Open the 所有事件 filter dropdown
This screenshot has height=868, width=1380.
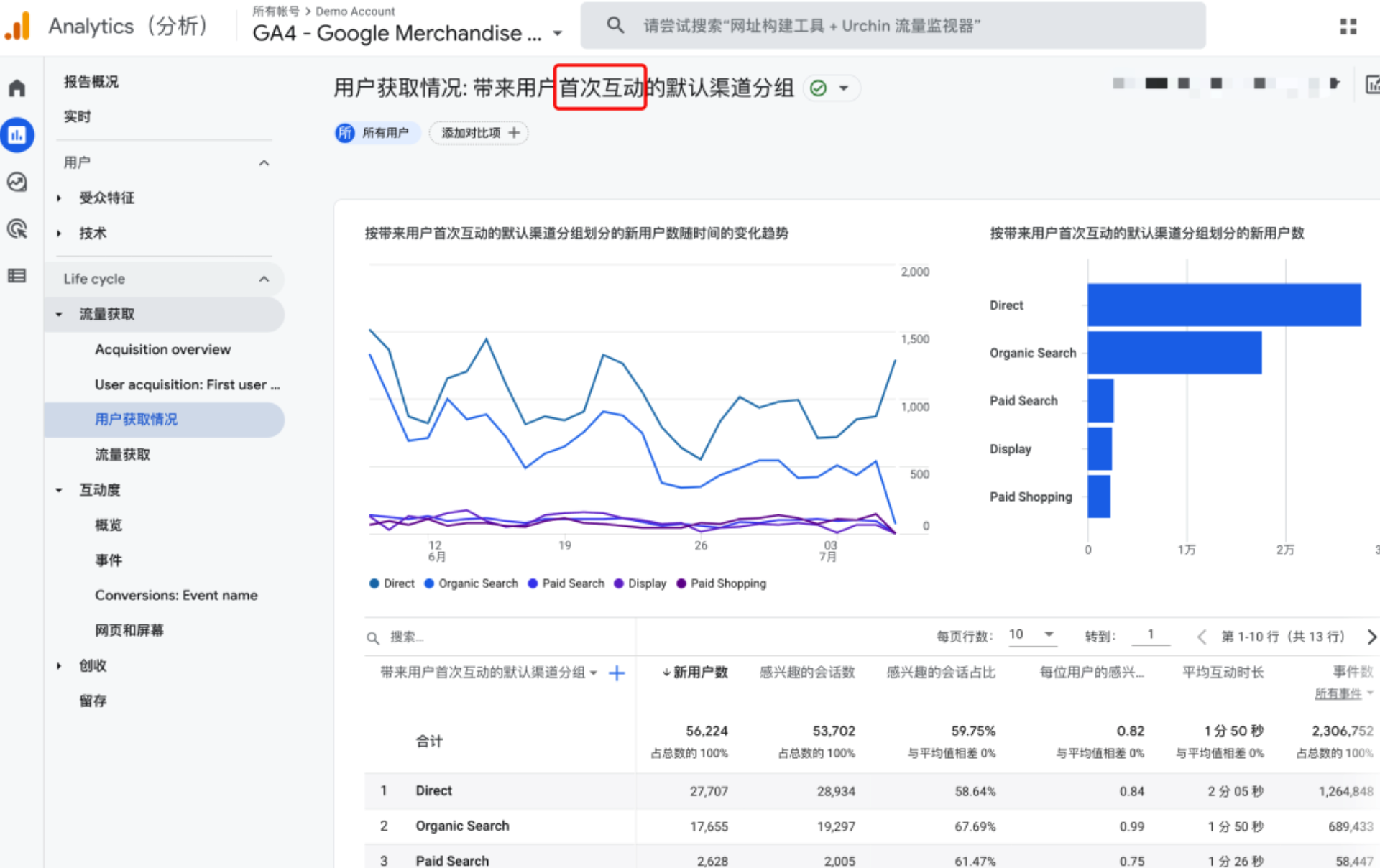[1344, 693]
